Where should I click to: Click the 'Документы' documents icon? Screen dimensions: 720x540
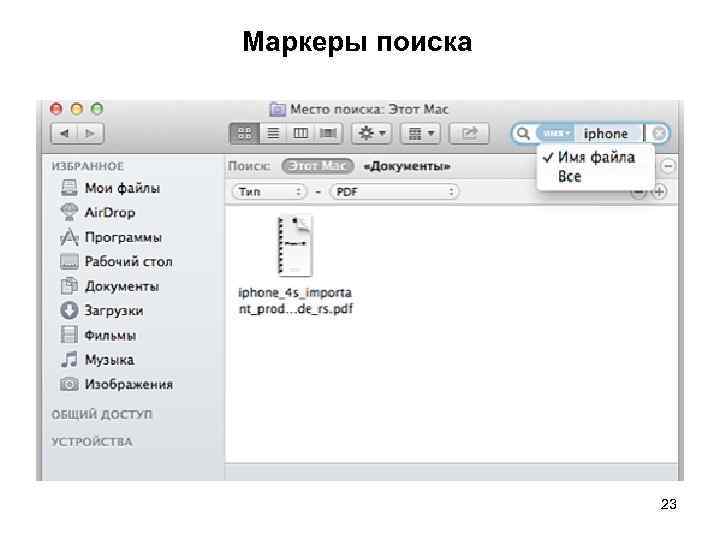tap(69, 286)
